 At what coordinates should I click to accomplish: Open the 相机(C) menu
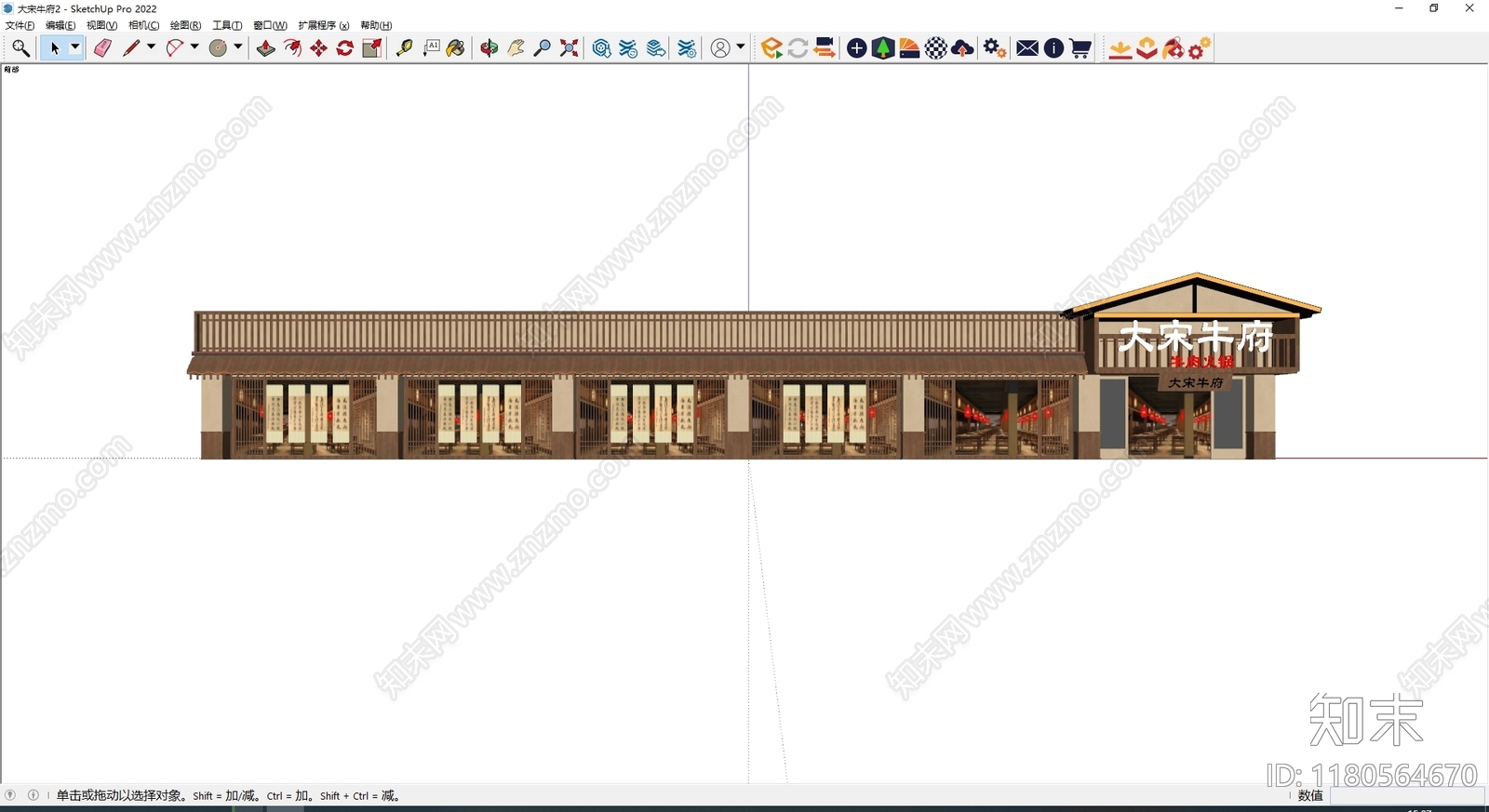point(143,25)
